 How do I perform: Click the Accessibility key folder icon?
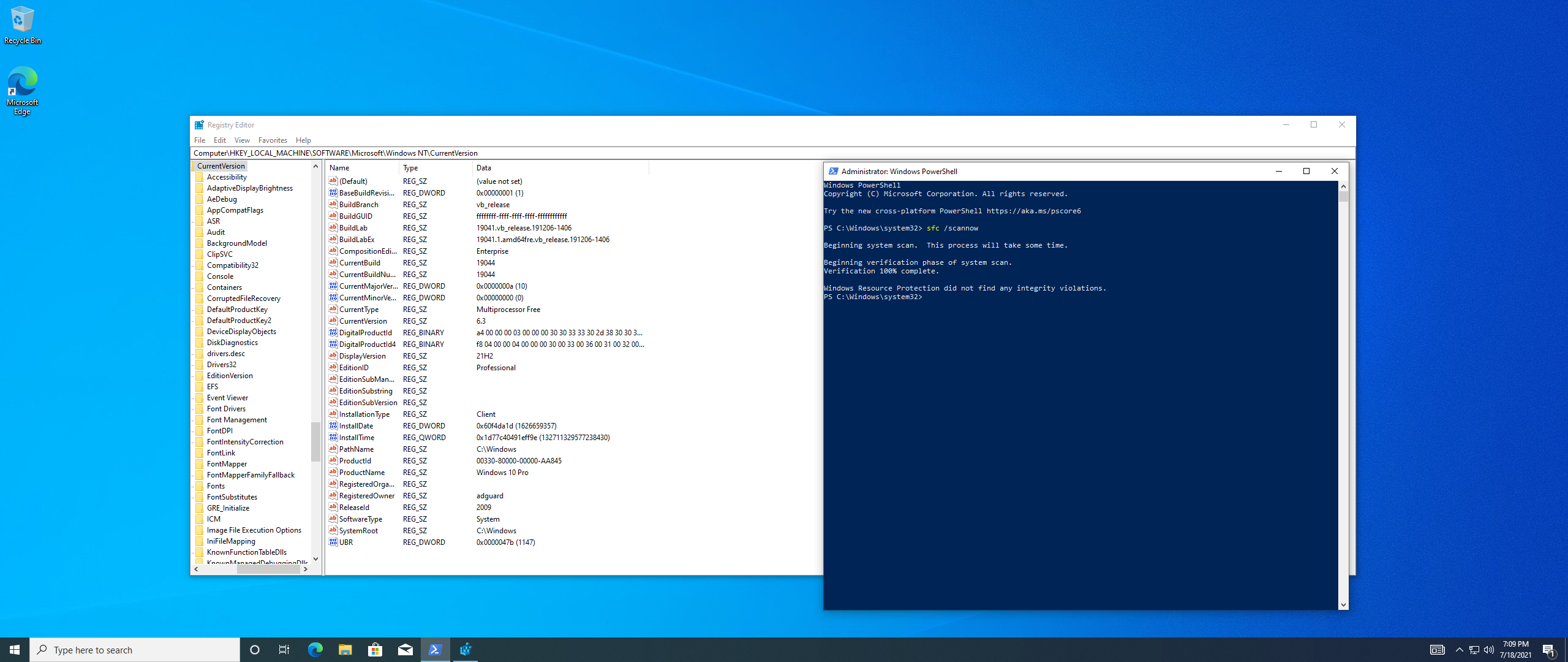[x=200, y=177]
